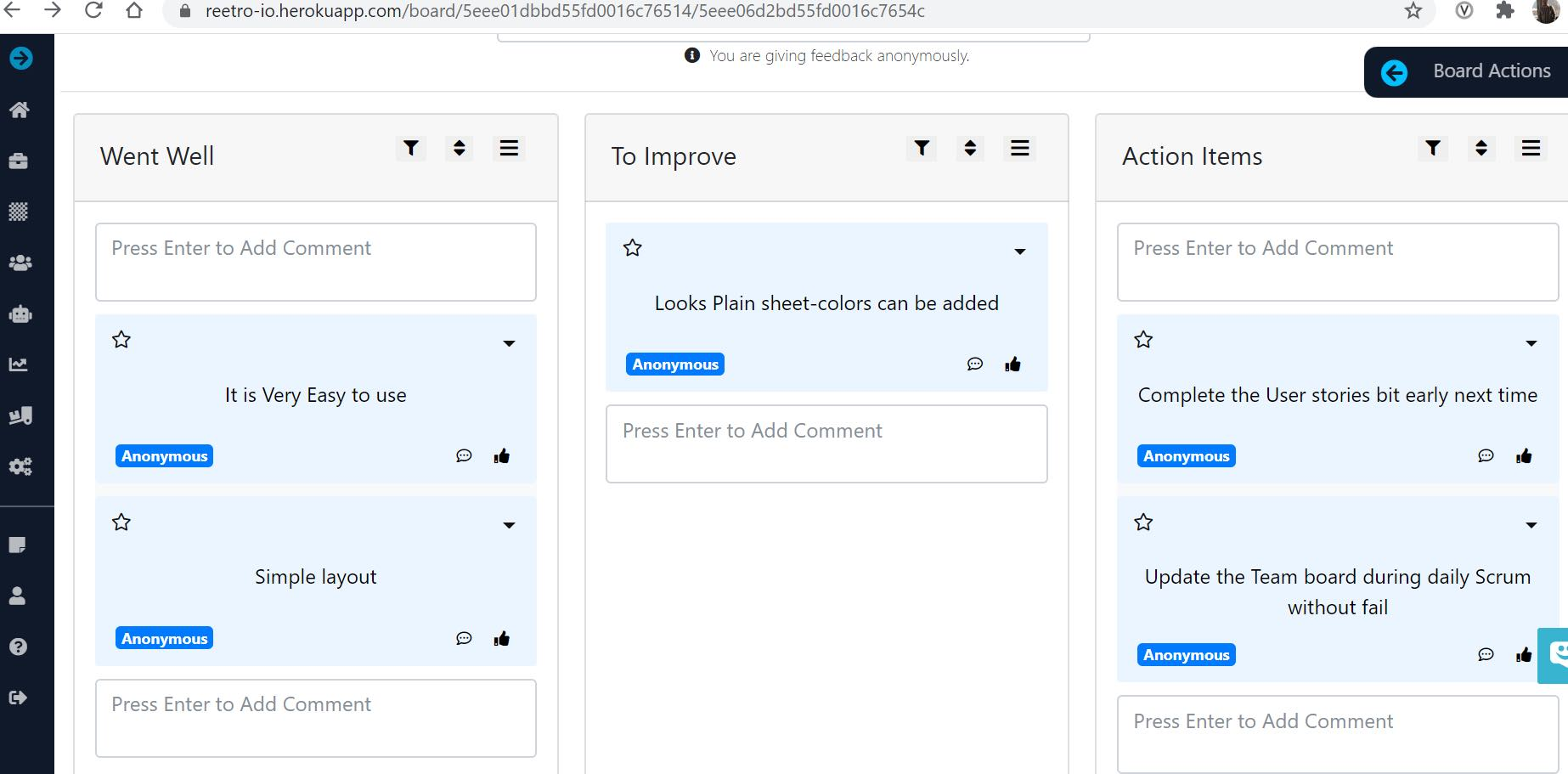
Task: Open the hamburger menu on Action Items column
Action: click(1531, 148)
